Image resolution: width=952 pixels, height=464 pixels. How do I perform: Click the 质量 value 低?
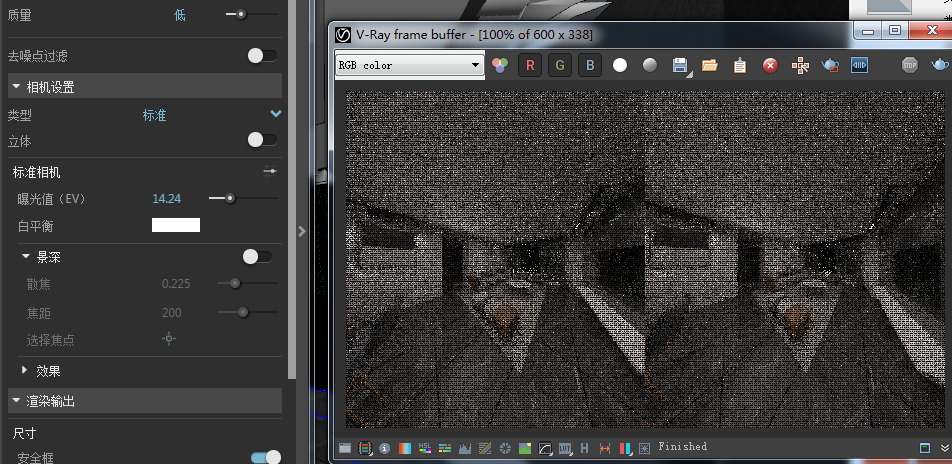180,15
